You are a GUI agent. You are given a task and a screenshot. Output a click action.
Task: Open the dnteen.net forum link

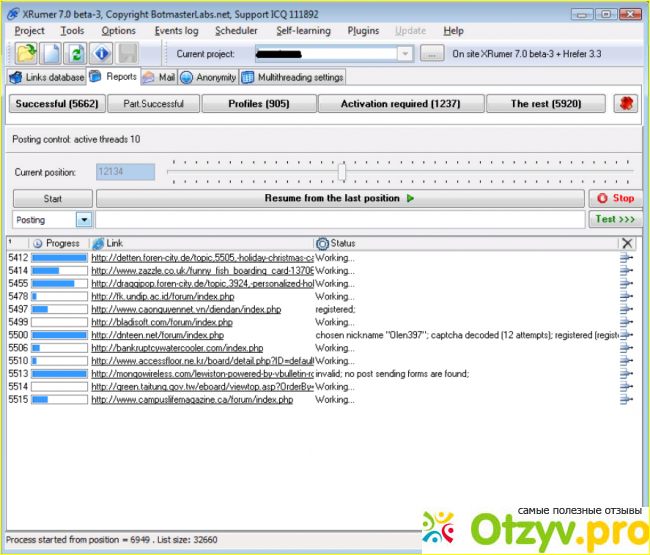158,335
